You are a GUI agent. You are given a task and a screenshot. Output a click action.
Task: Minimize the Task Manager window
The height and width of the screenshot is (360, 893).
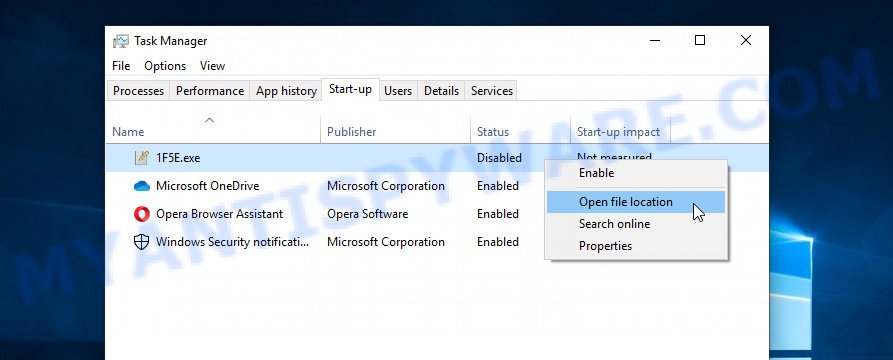point(655,40)
